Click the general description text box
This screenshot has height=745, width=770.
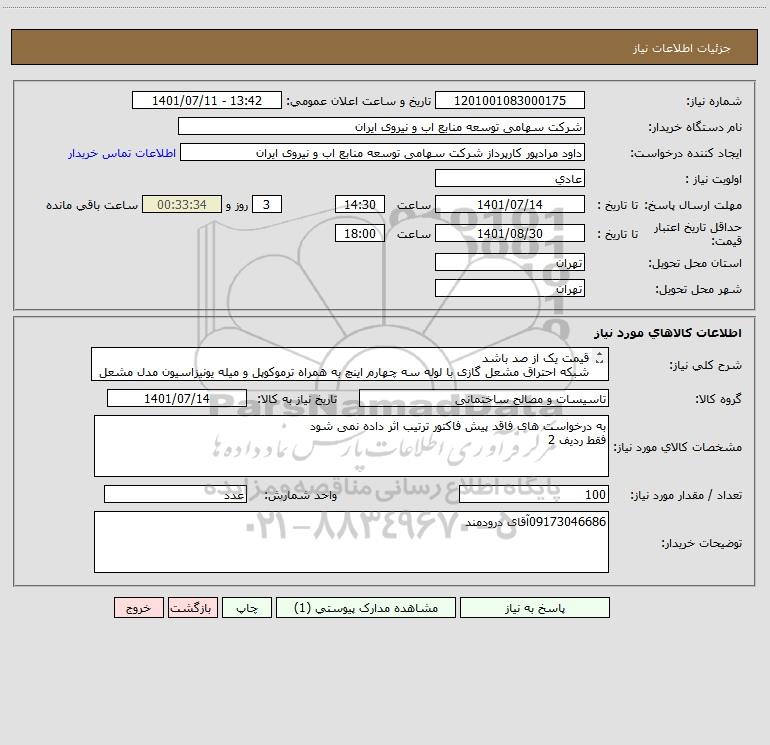(350, 364)
